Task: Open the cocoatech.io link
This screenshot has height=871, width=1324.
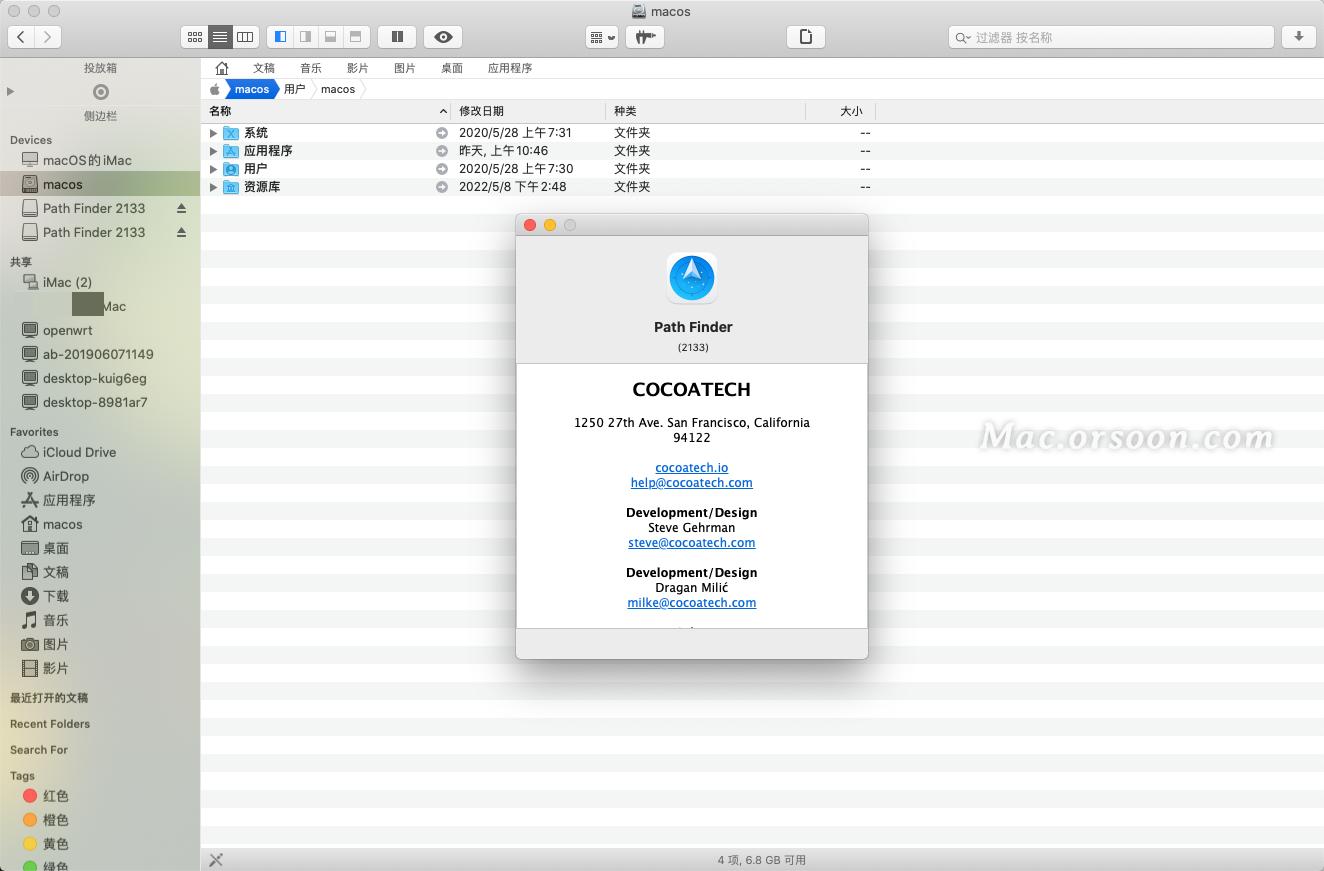Action: click(691, 467)
